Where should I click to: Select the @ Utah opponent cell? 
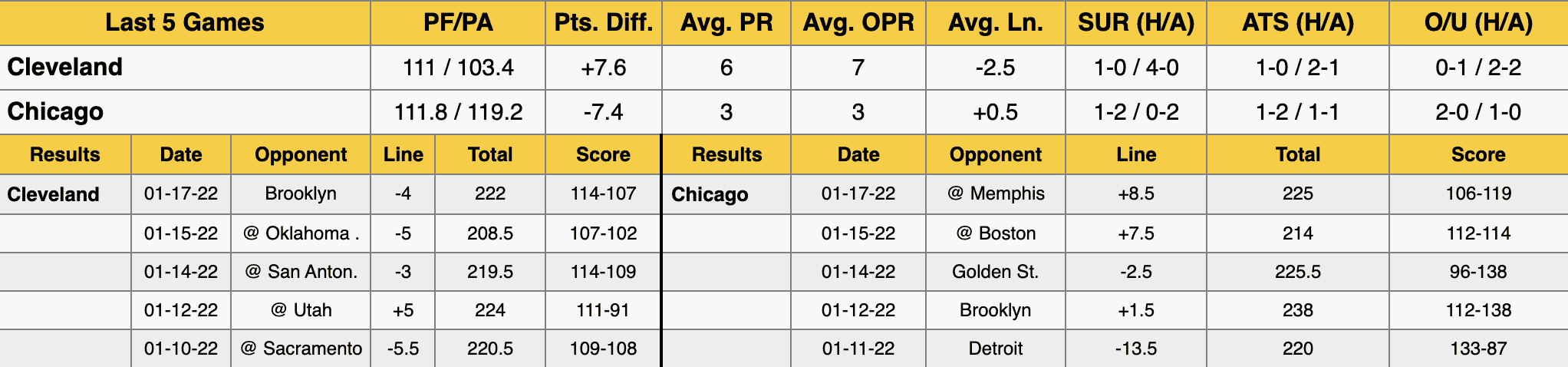[x=301, y=310]
